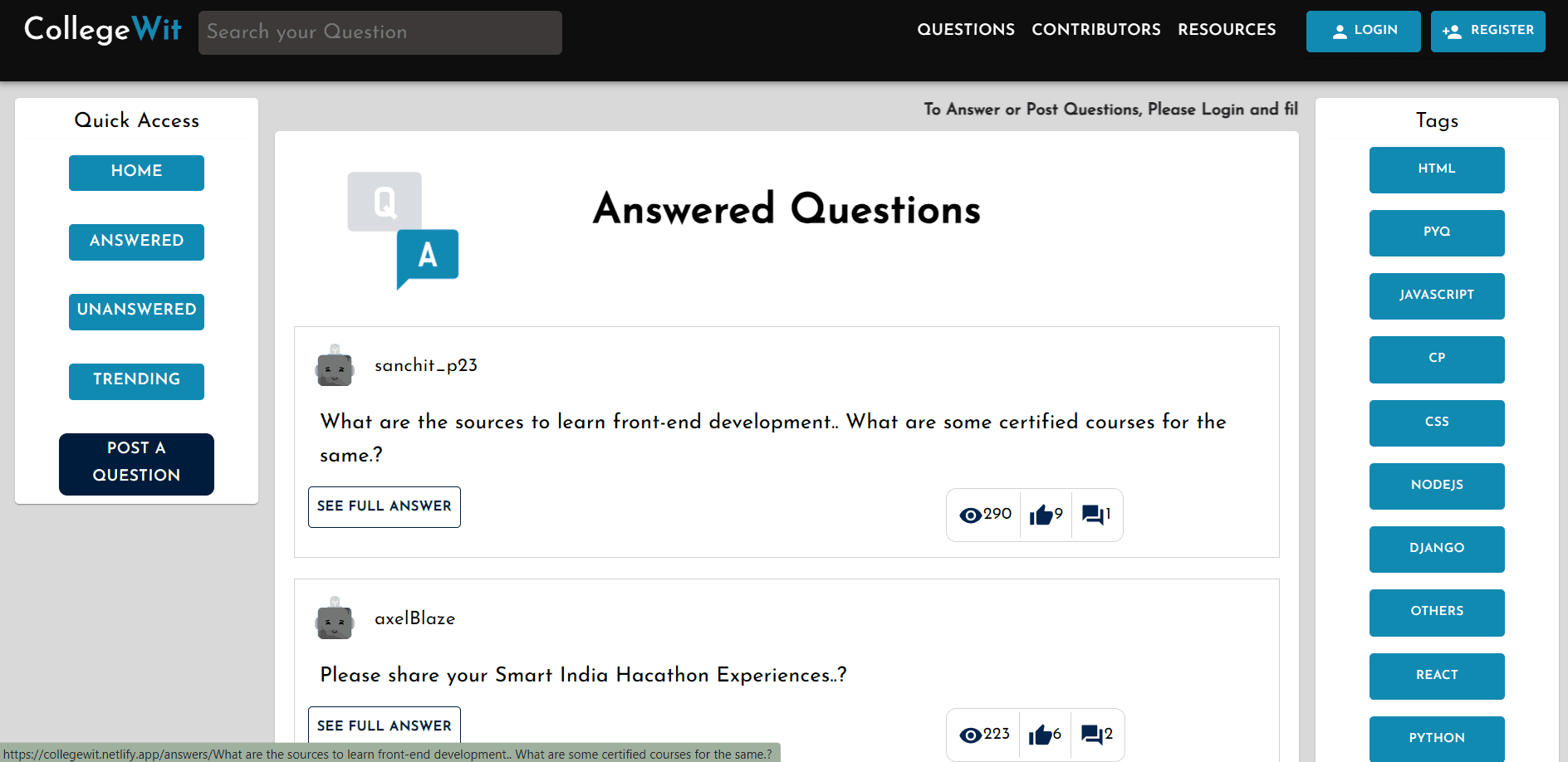Click the thumbs-up icon showing 6 likes
This screenshot has height=762, width=1568.
tap(1040, 735)
